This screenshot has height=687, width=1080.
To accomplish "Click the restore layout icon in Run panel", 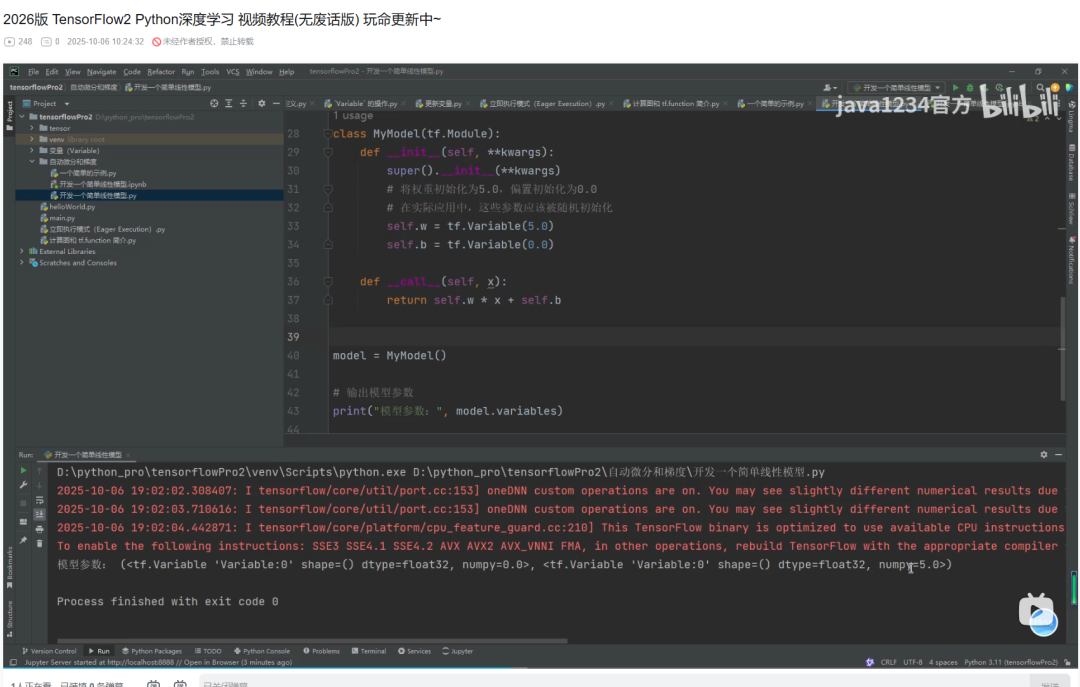I will click(x=23, y=520).
